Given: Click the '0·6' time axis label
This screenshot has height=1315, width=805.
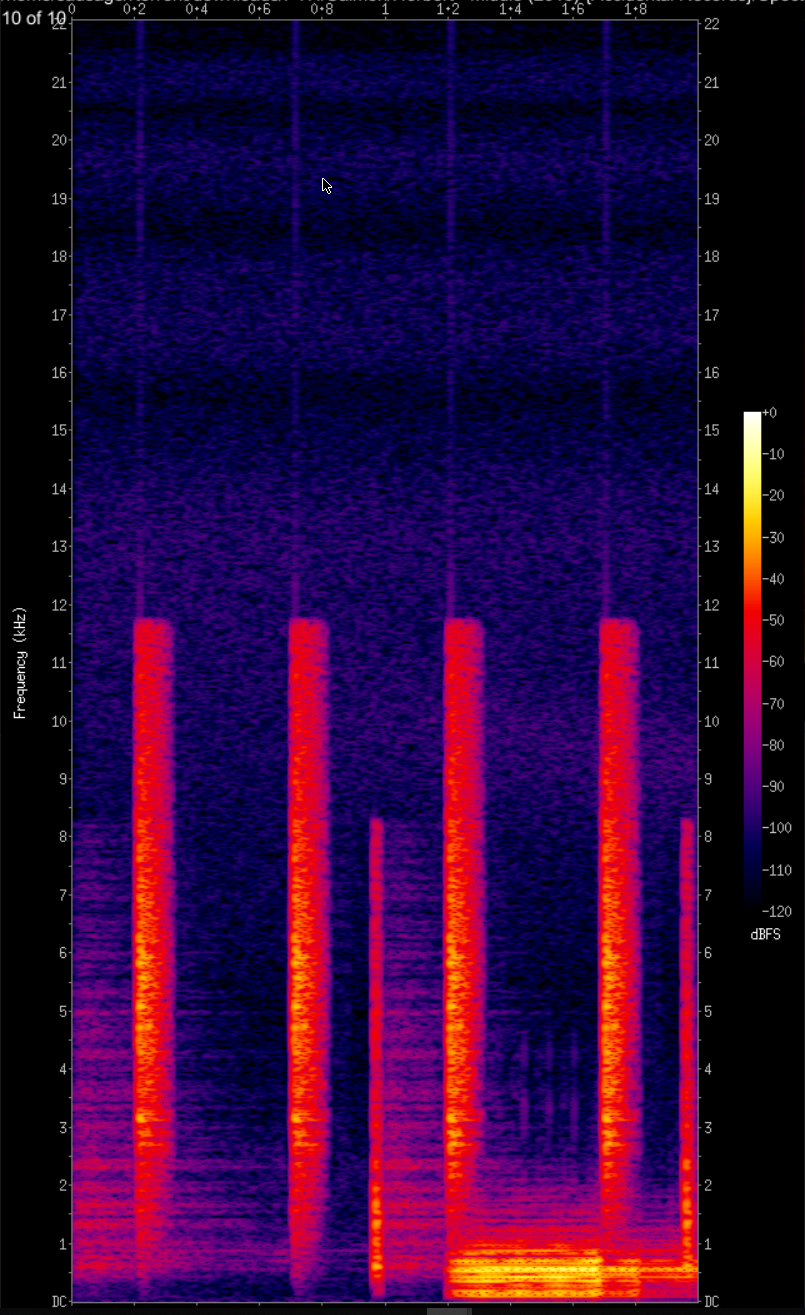Looking at the screenshot, I should coord(260,9).
